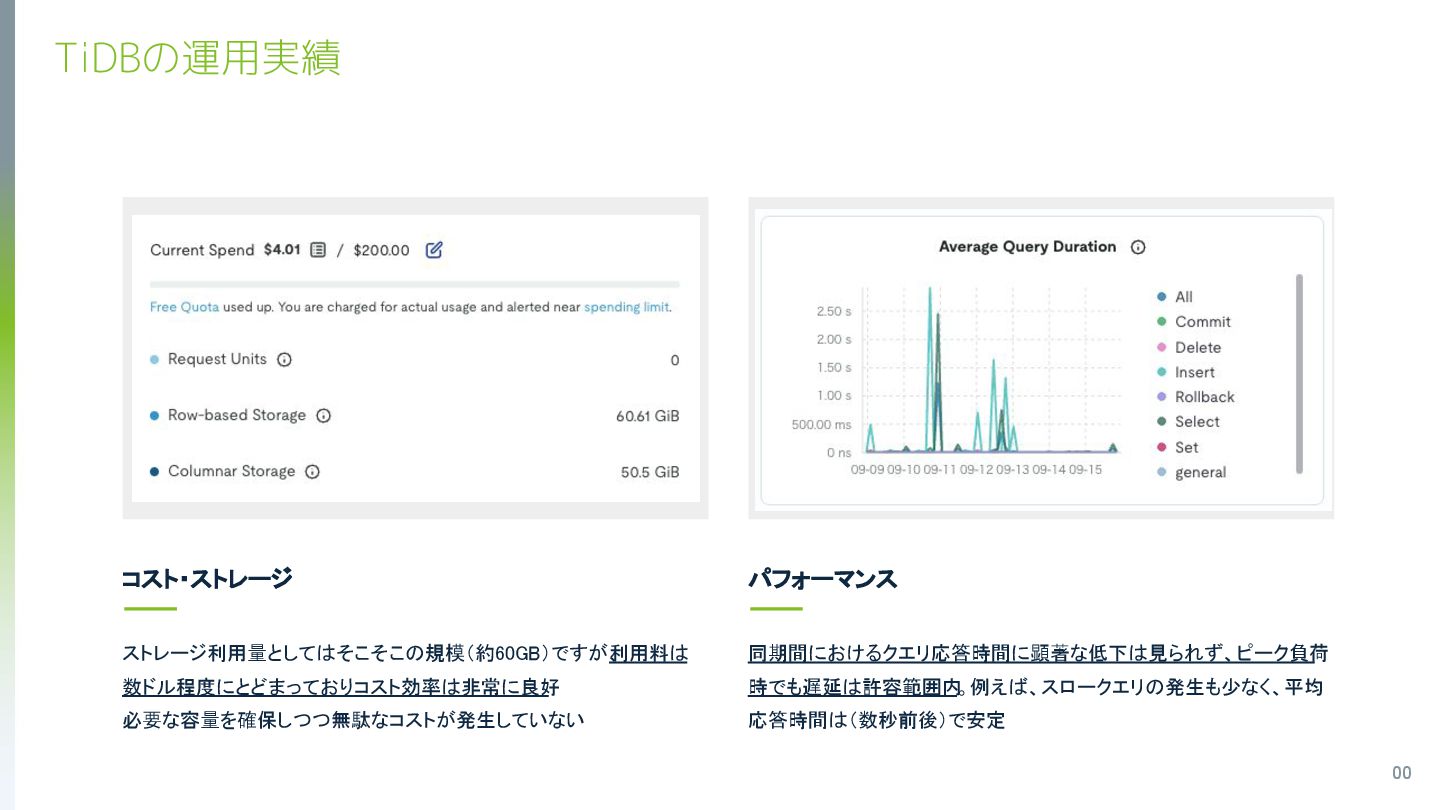This screenshot has width=1440, height=810.
Task: Click the chart legend scrollbar
Action: click(x=1299, y=373)
